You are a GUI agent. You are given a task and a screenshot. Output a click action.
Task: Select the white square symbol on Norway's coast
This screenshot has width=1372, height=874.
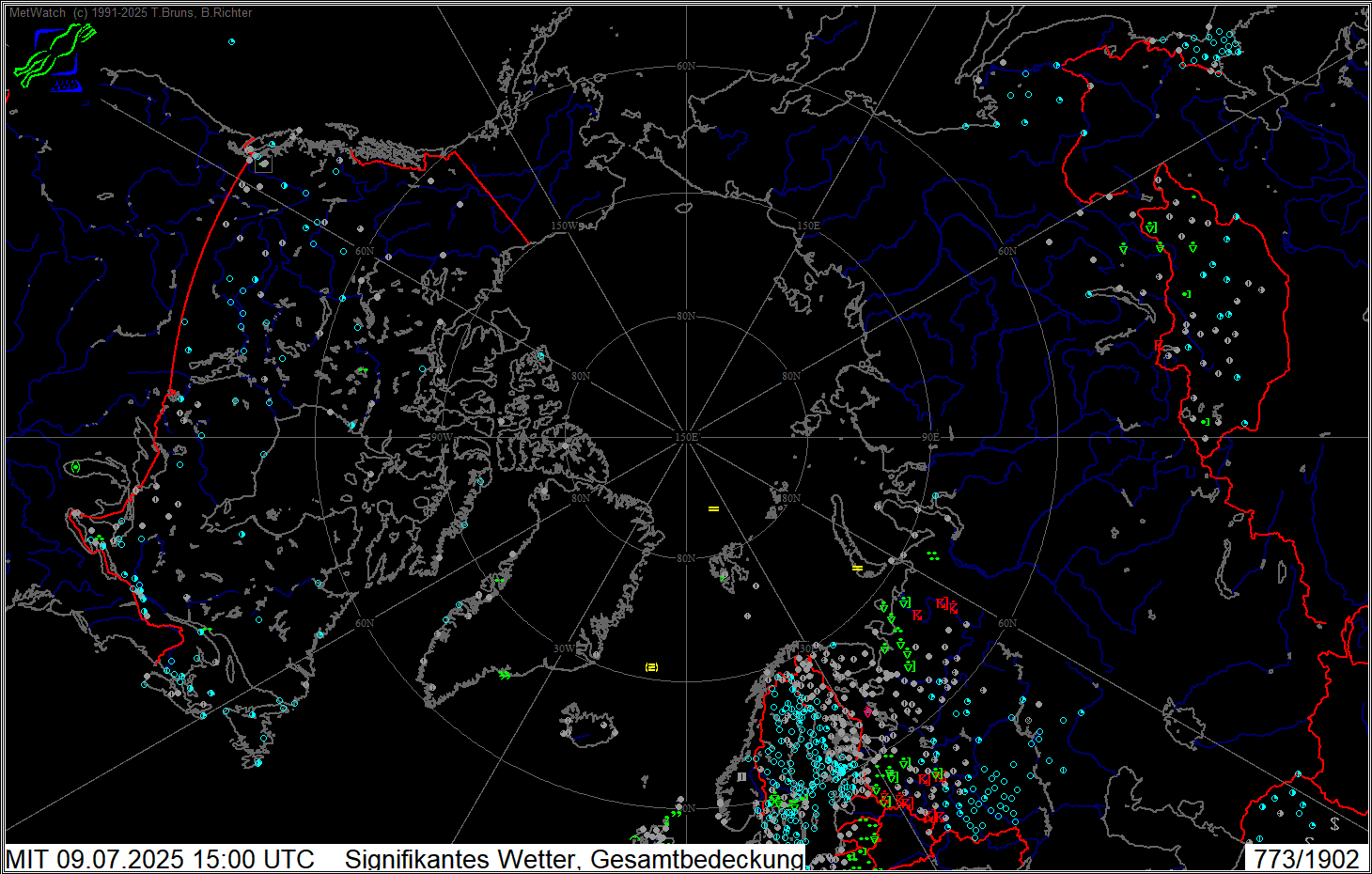pos(741,777)
